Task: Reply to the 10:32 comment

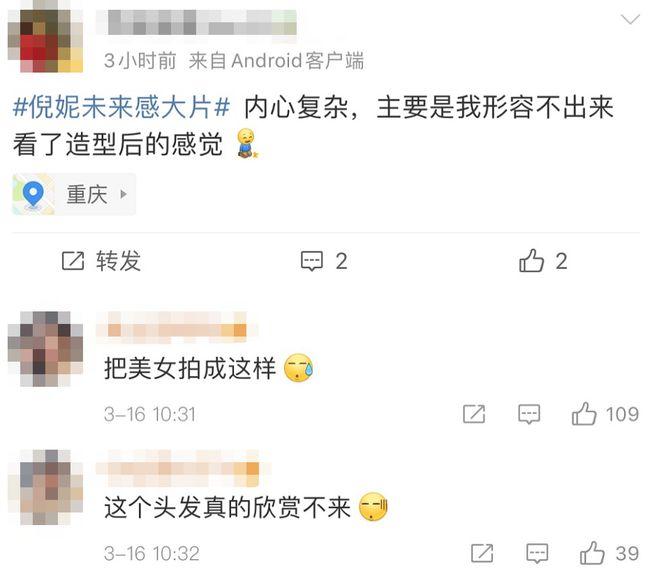Action: pyautogui.click(x=537, y=553)
